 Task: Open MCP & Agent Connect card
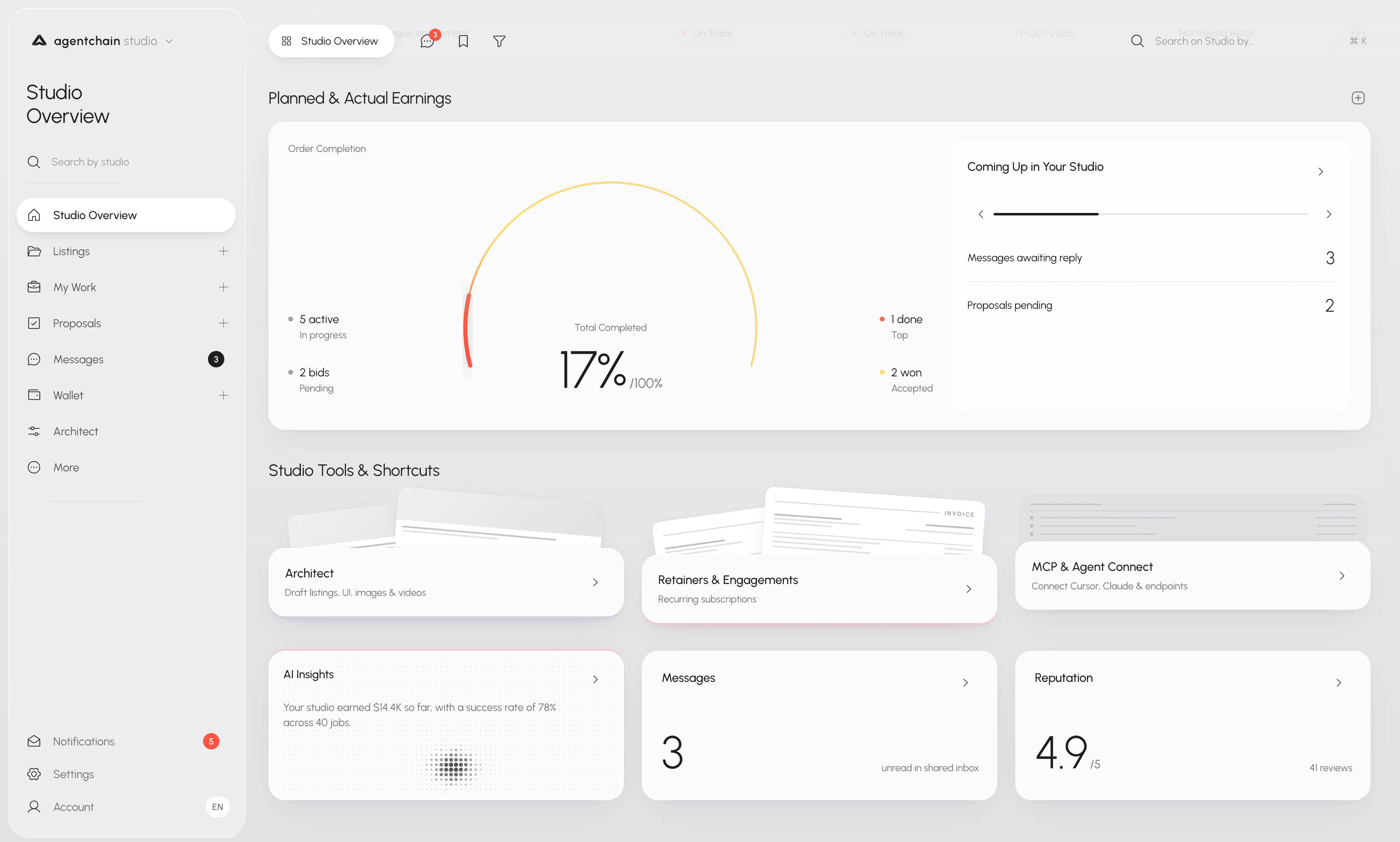click(x=1192, y=575)
